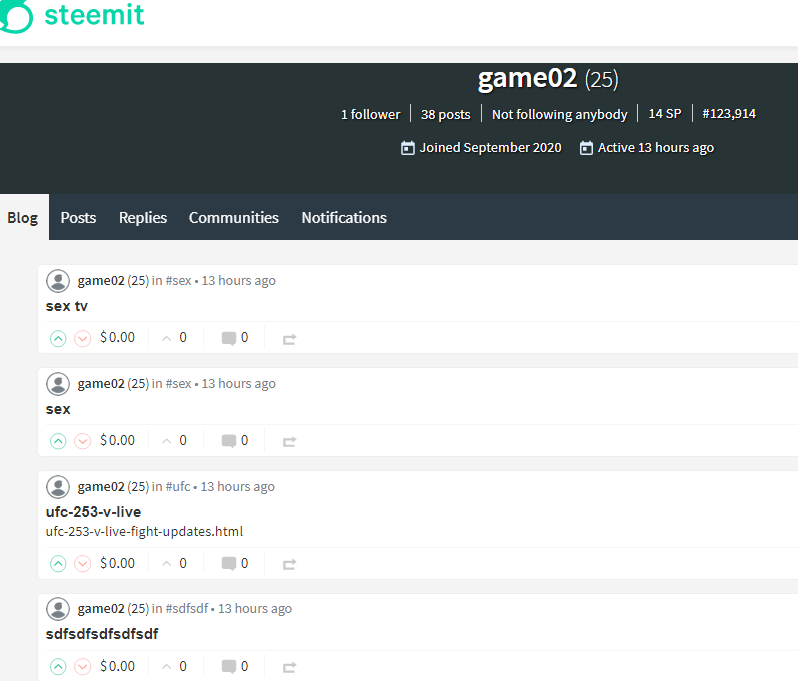798x681 pixels.
Task: Resteem the "sex tv" post
Action: [290, 339]
